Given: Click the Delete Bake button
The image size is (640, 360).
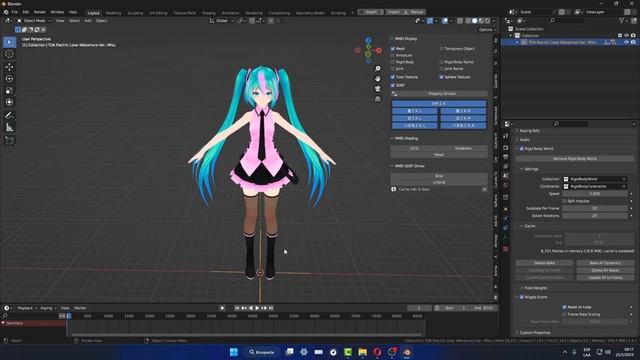Looking at the screenshot, I should click(x=544, y=263).
